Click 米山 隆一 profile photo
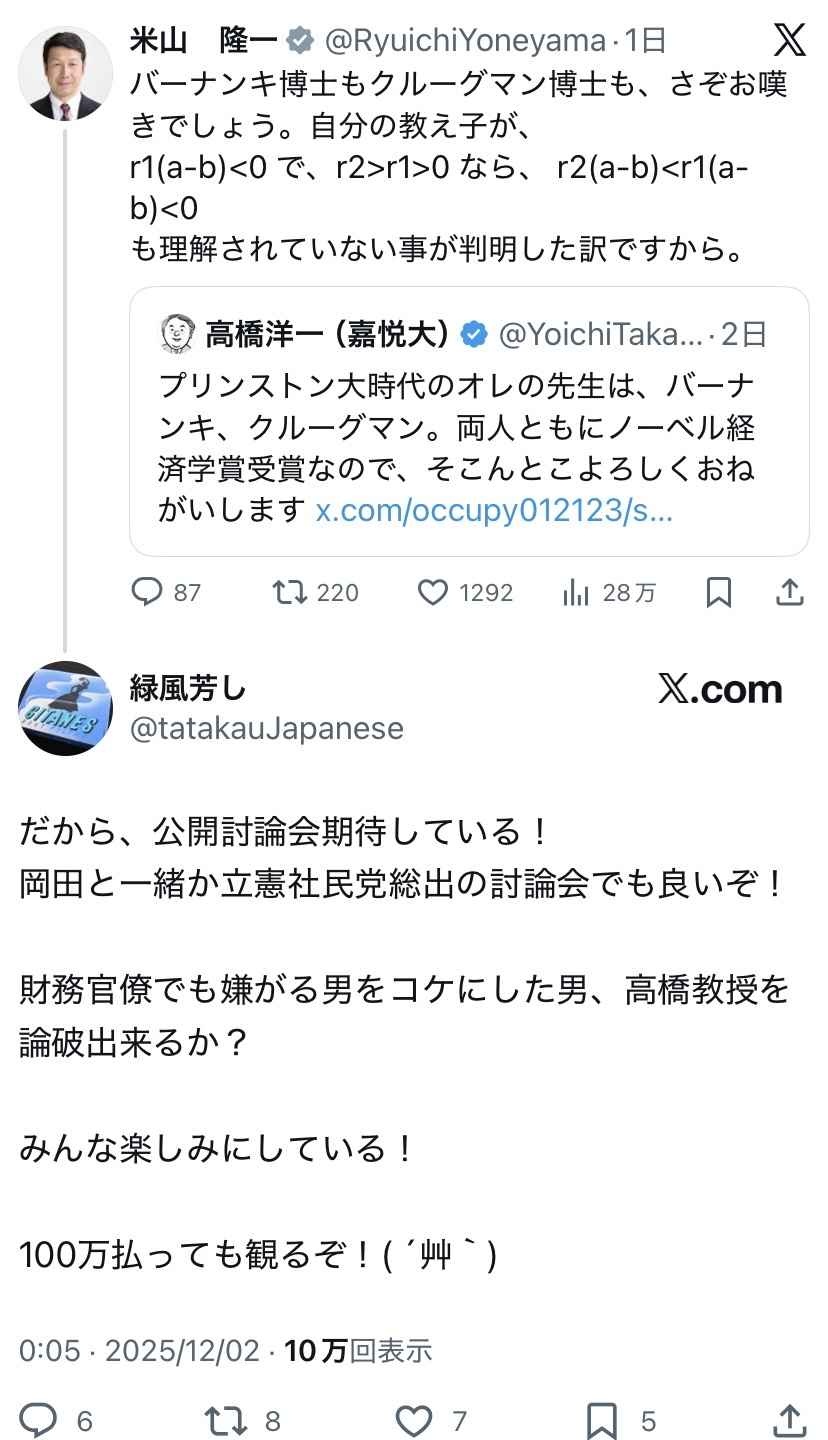Viewport: 828px width, 1440px height. pyautogui.click(x=66, y=74)
